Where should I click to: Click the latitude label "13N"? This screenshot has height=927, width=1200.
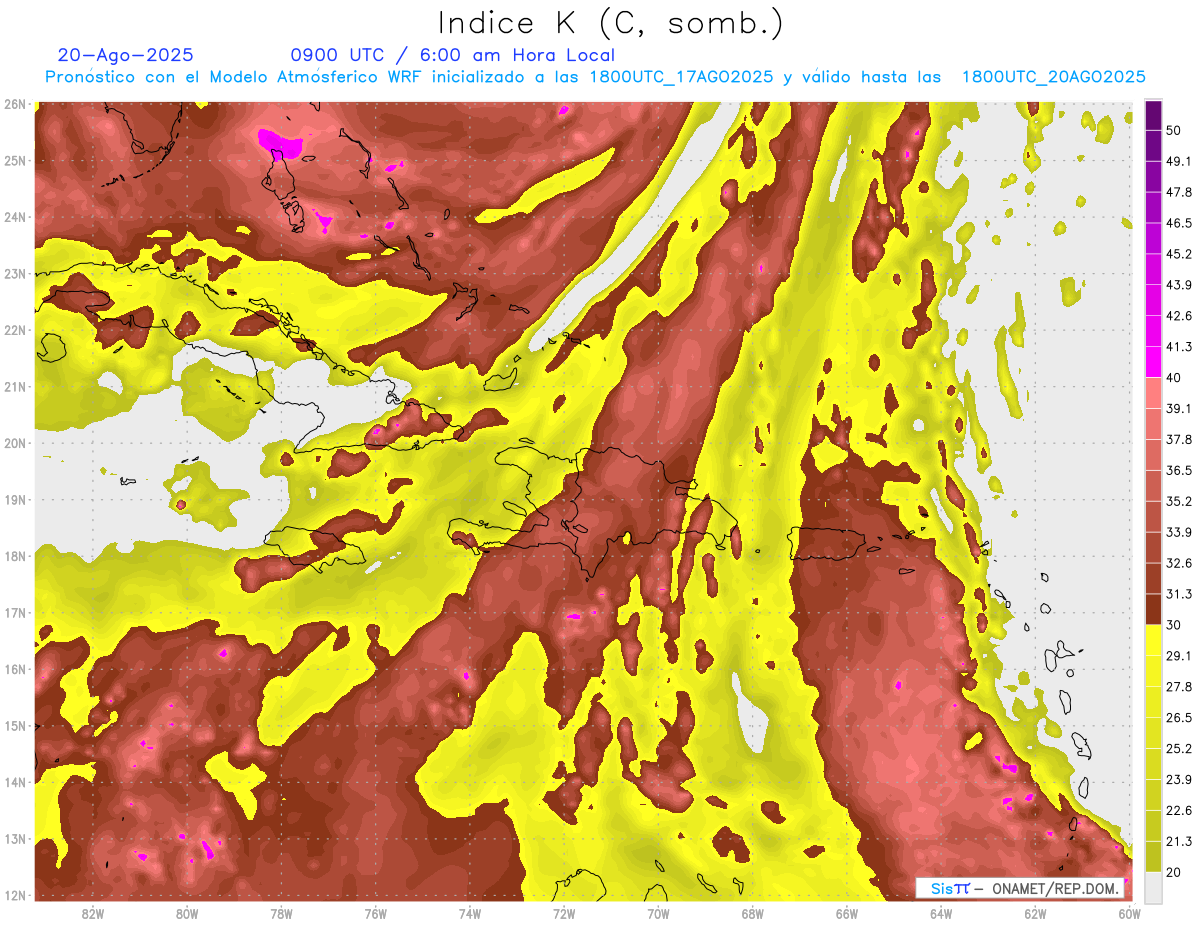coord(15,839)
